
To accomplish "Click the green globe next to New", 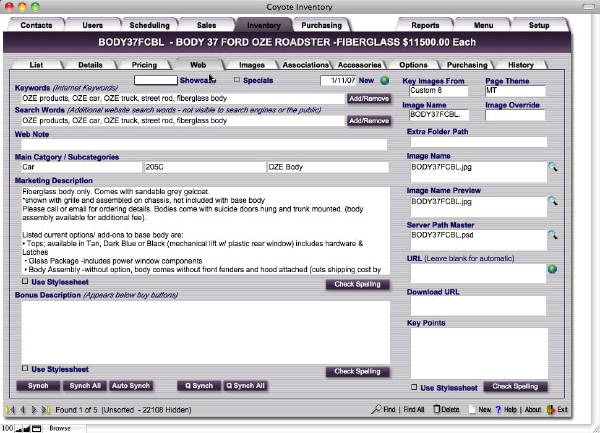I will click(384, 80).
